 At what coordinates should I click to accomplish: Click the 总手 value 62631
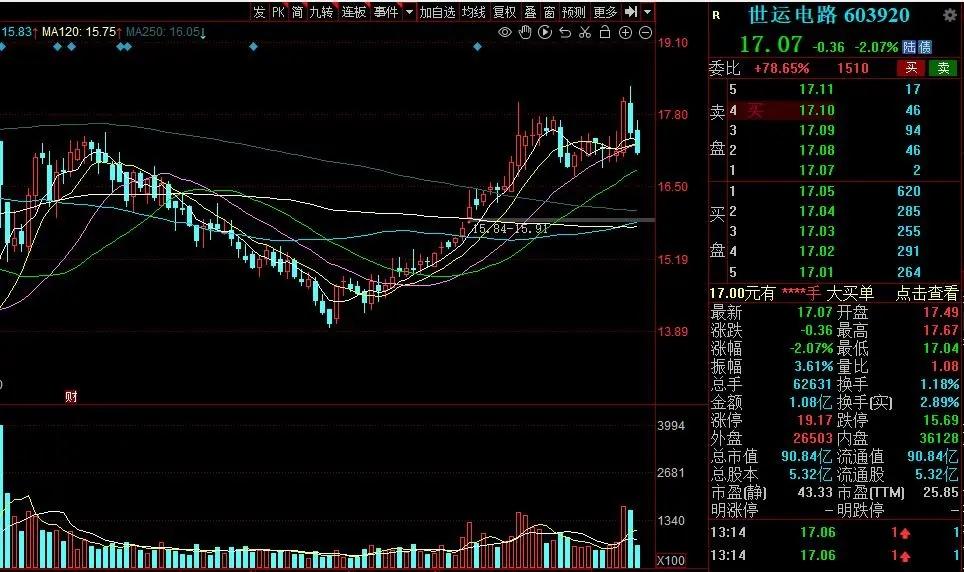point(812,384)
